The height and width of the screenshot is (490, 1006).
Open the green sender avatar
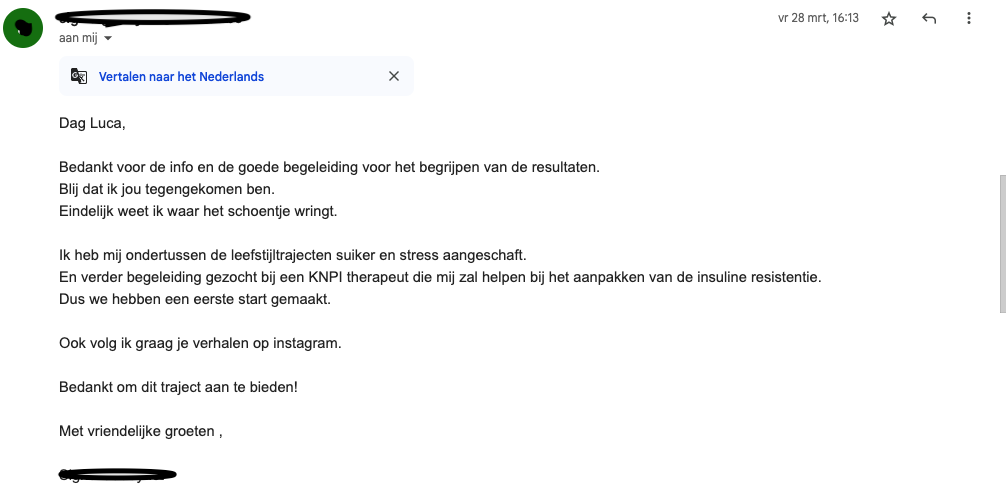23,28
